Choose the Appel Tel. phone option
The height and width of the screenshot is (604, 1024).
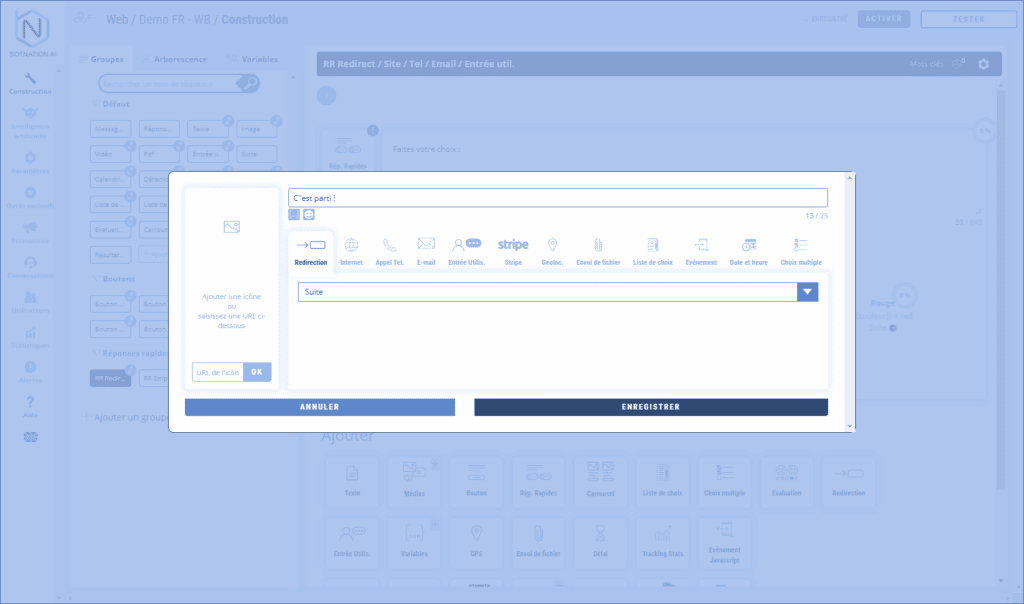tap(389, 249)
